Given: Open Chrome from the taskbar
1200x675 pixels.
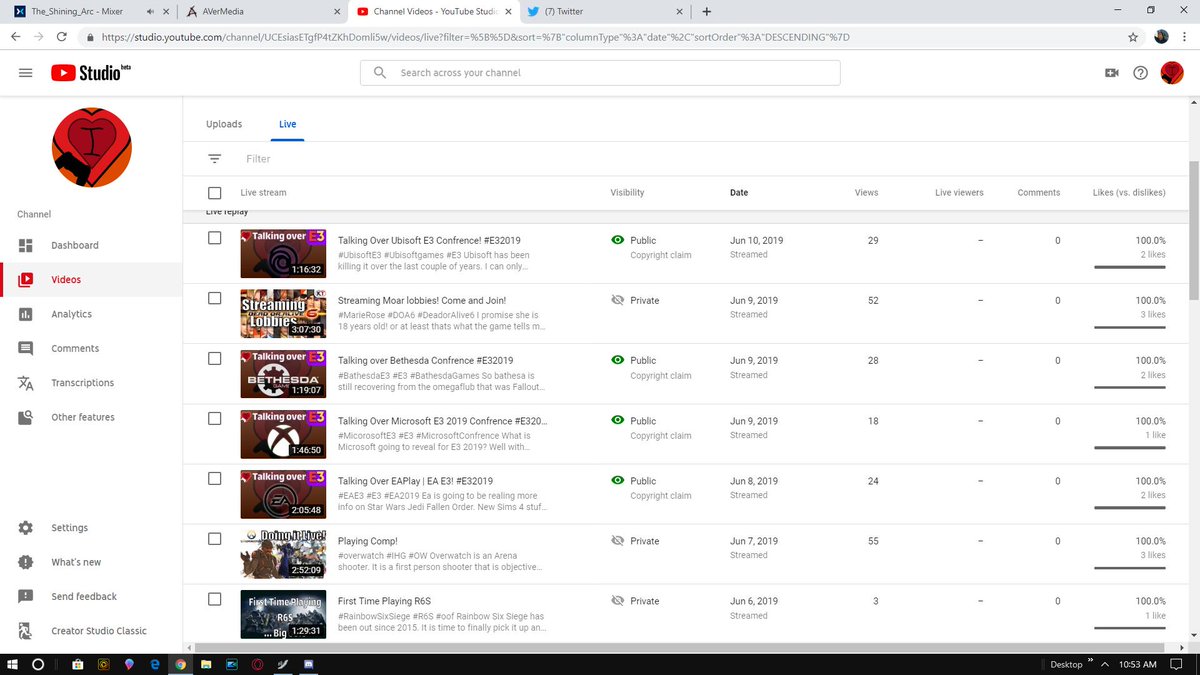Looking at the screenshot, I should [180, 664].
